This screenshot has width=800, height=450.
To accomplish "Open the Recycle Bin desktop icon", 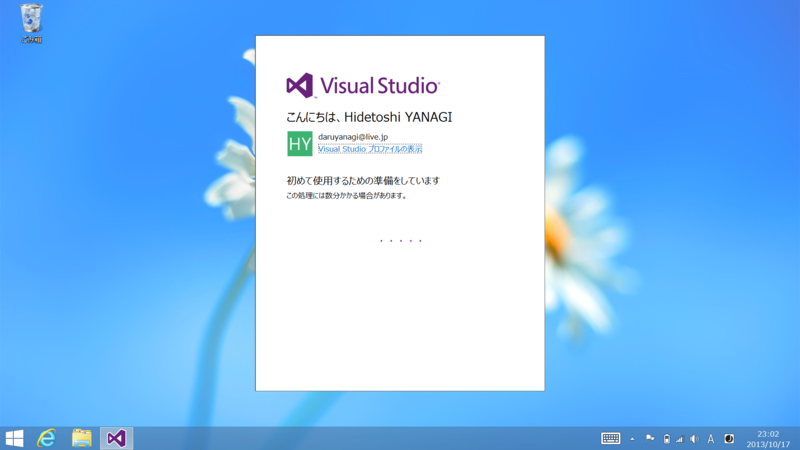I will [x=31, y=23].
